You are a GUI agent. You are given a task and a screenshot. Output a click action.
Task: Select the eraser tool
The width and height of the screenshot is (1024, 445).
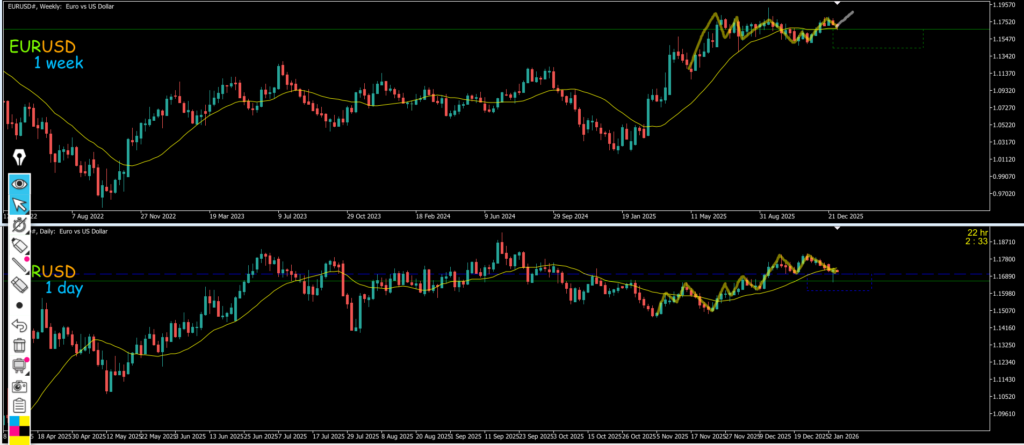coord(19,285)
